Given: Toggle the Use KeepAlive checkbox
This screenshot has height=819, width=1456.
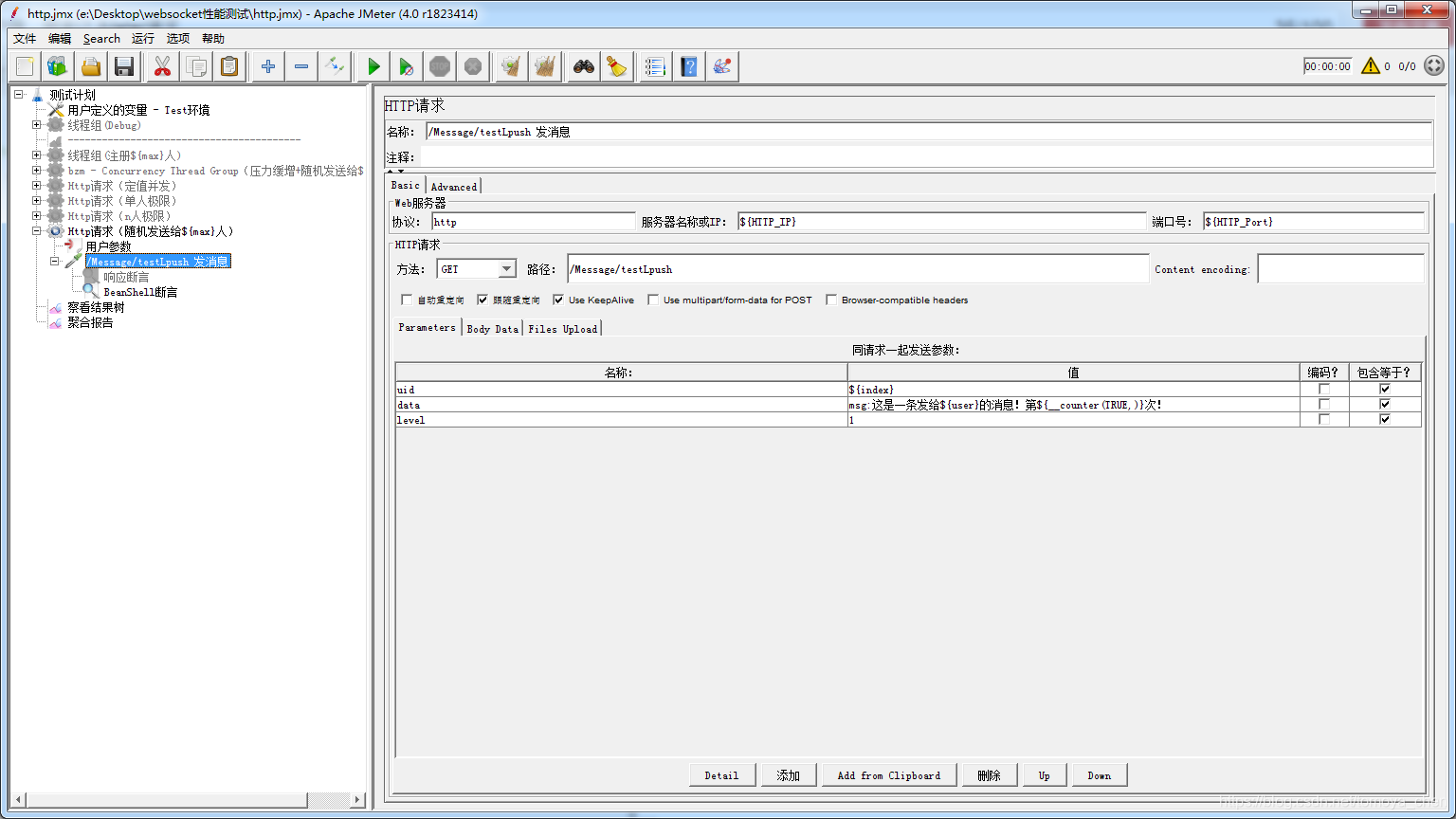Looking at the screenshot, I should click(x=558, y=300).
